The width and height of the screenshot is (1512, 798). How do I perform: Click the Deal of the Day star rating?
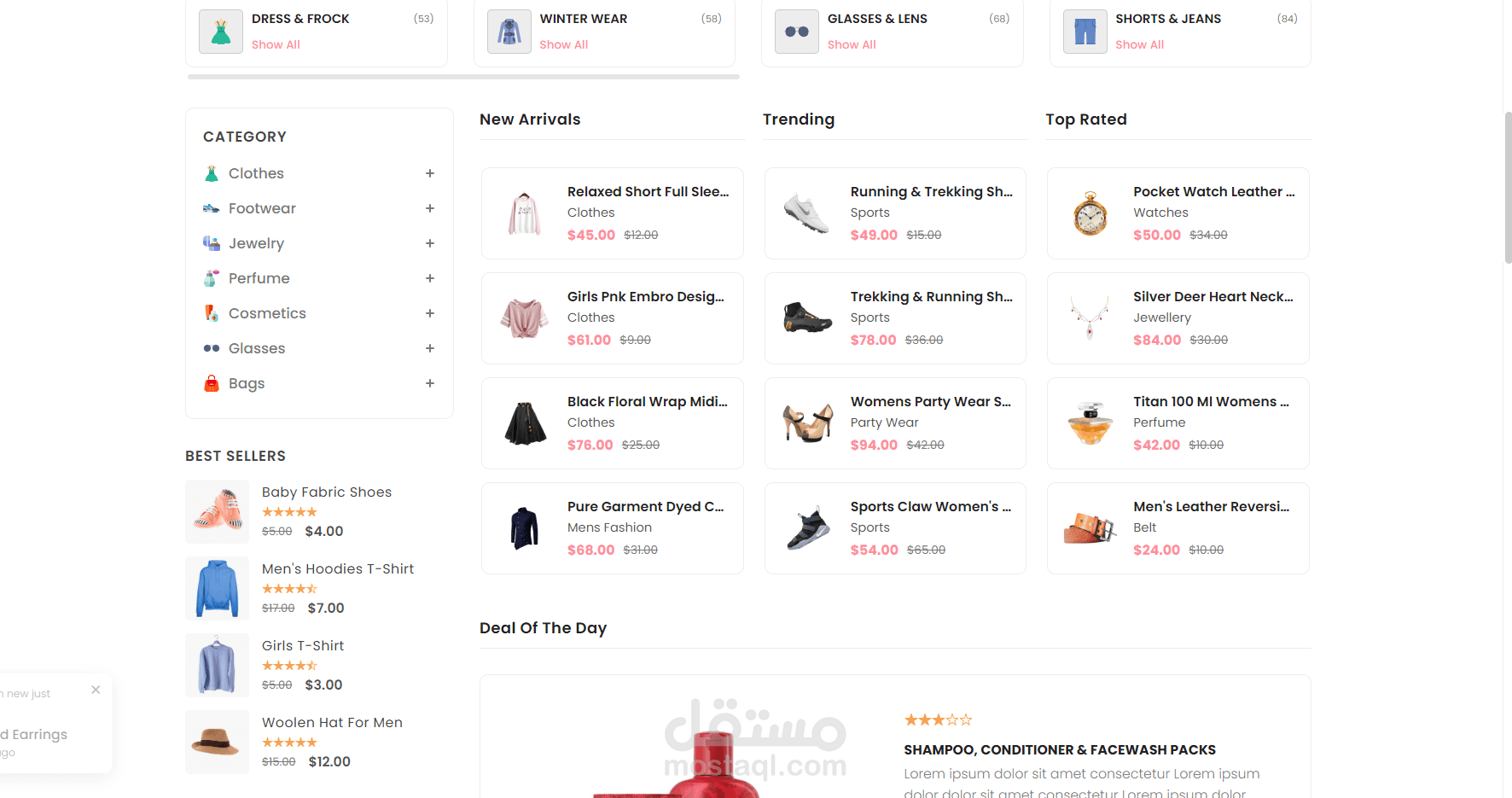[x=938, y=720]
